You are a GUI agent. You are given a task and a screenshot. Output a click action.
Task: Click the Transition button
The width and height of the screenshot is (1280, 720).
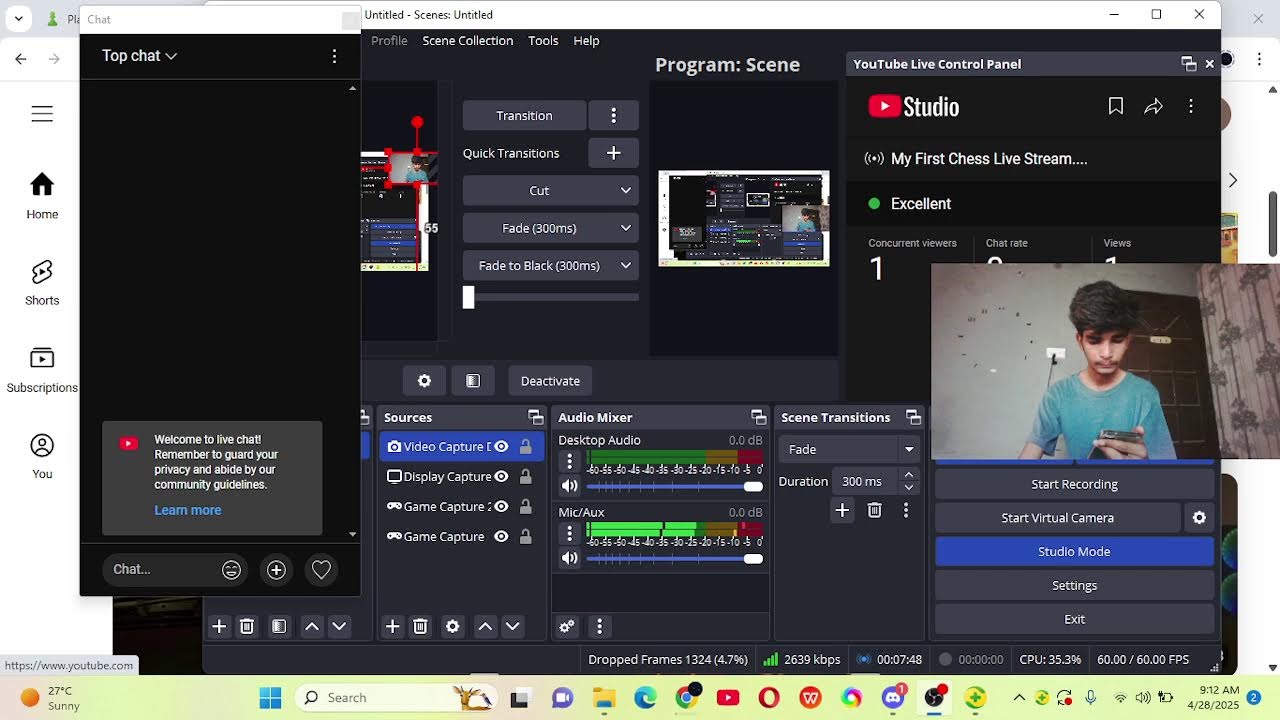click(525, 115)
